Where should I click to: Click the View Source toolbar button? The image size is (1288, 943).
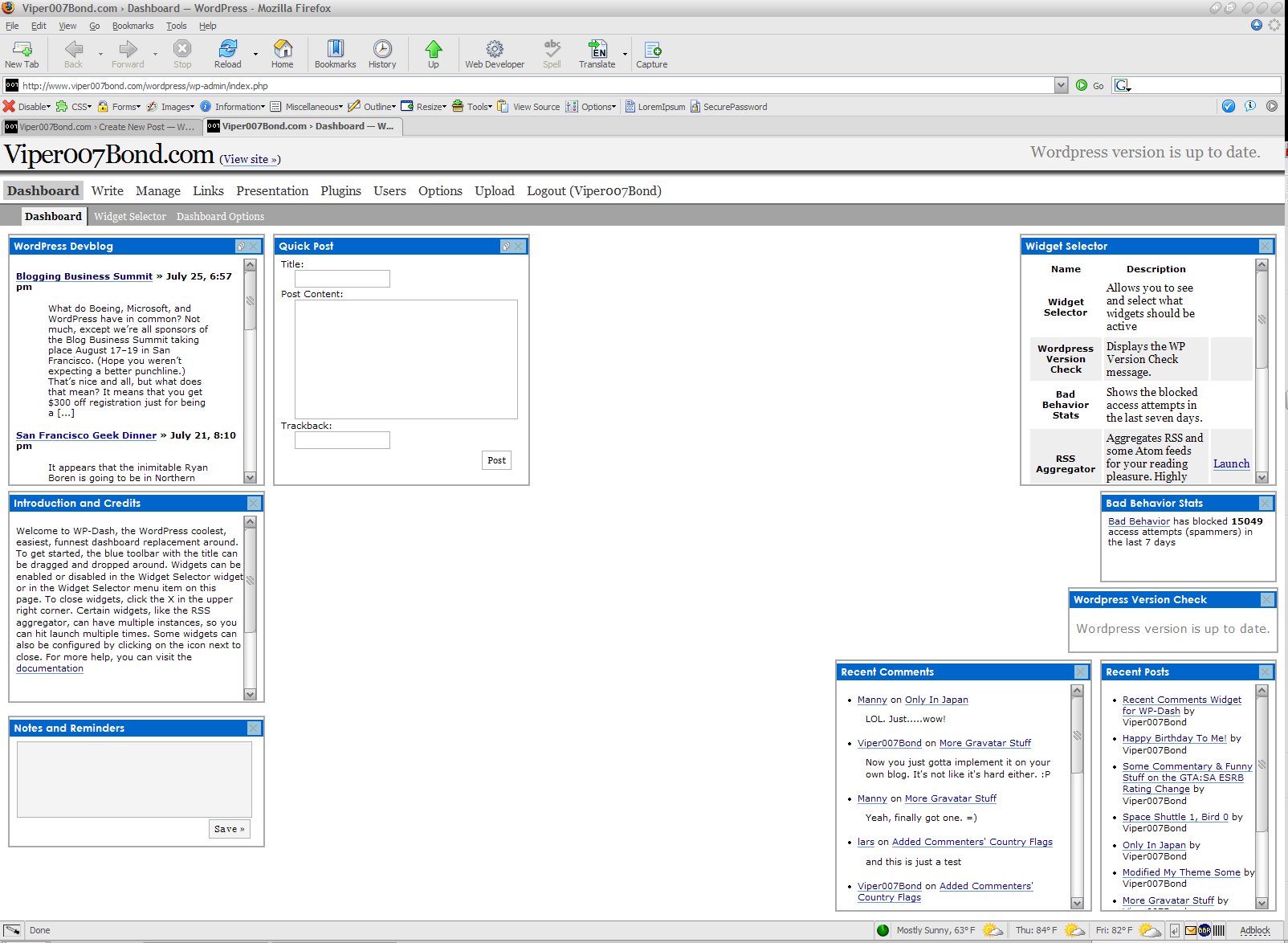(x=529, y=106)
